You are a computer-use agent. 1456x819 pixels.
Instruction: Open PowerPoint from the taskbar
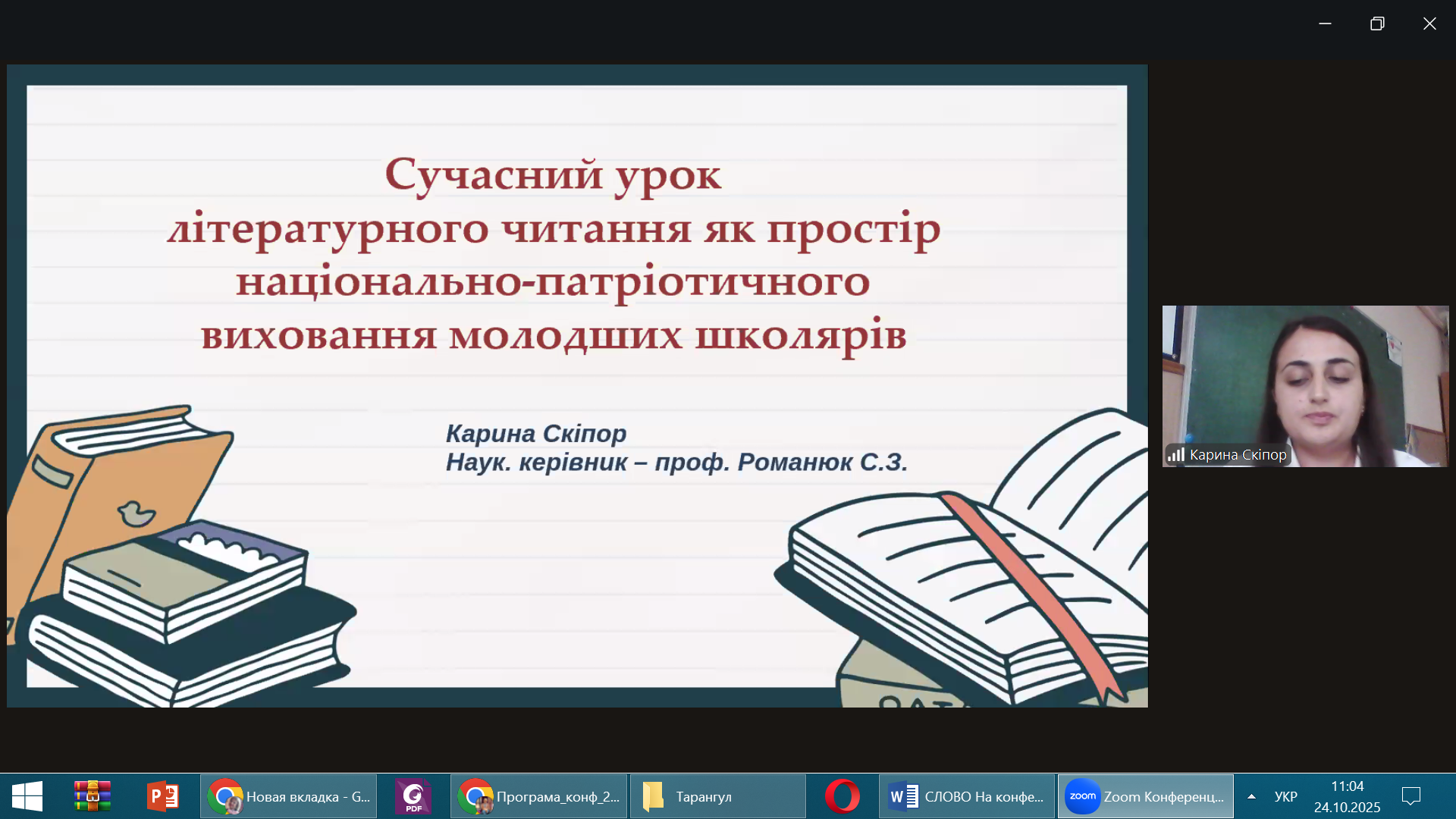[x=162, y=796]
